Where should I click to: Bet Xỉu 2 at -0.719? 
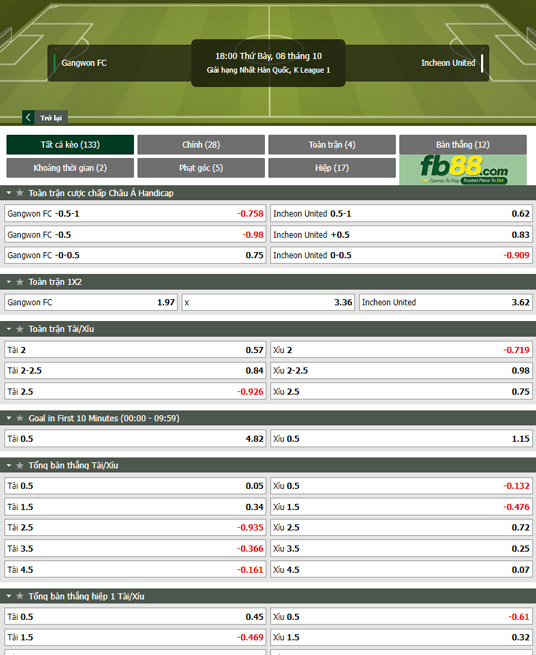tap(401, 350)
